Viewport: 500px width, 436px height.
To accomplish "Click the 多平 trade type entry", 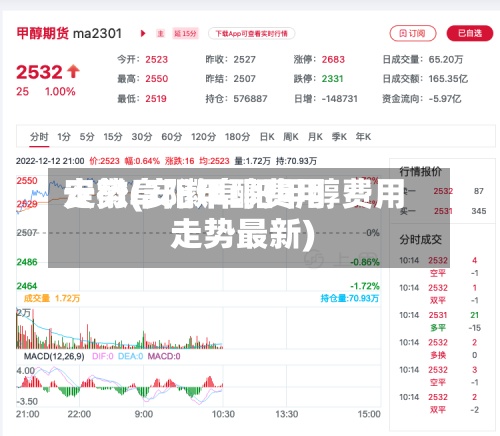I will tap(438, 328).
